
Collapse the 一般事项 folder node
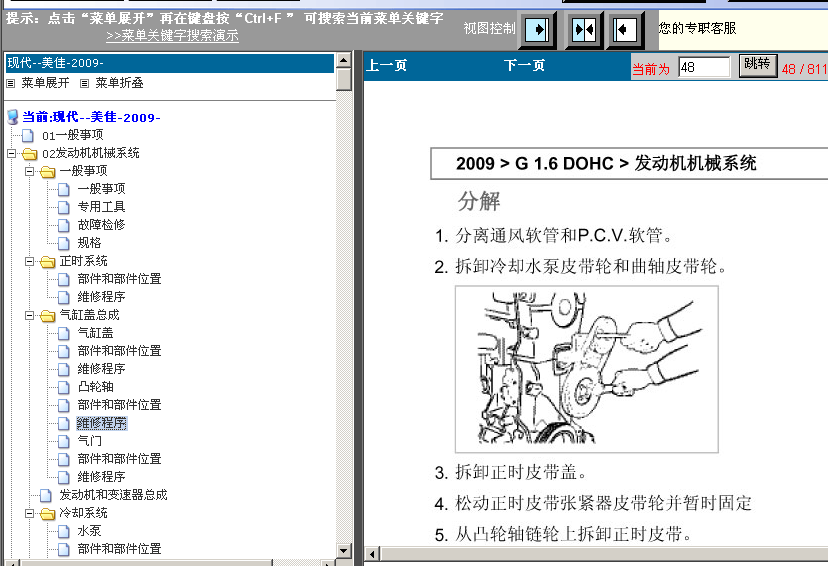(30, 171)
